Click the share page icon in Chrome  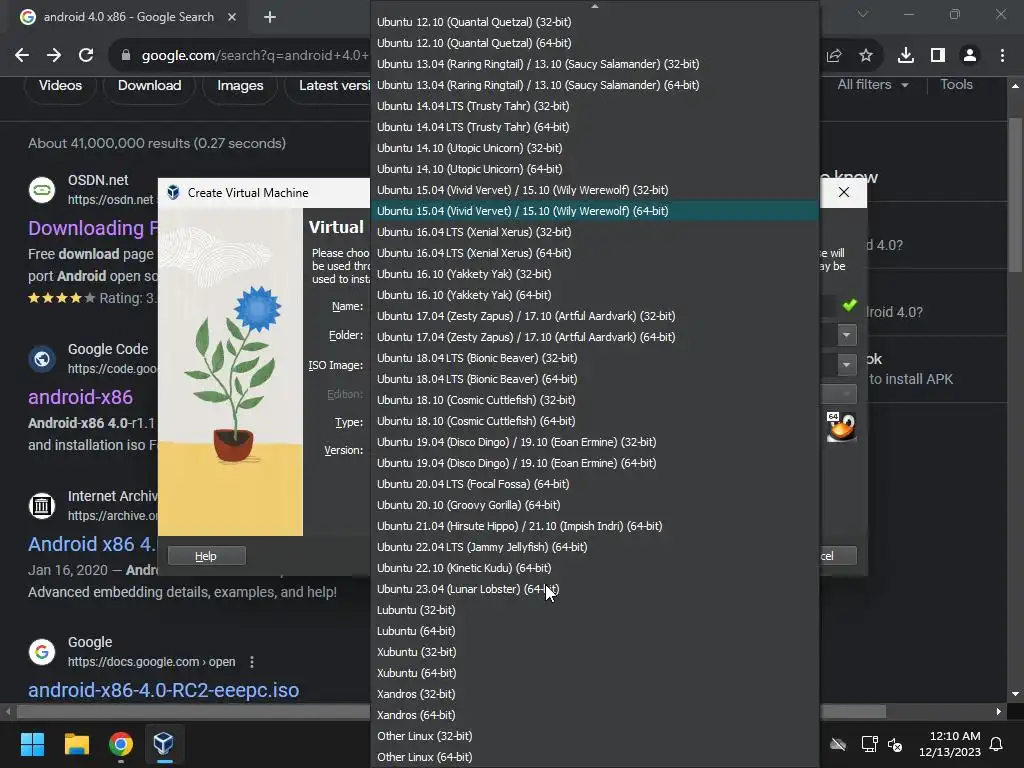pyautogui.click(x=834, y=56)
